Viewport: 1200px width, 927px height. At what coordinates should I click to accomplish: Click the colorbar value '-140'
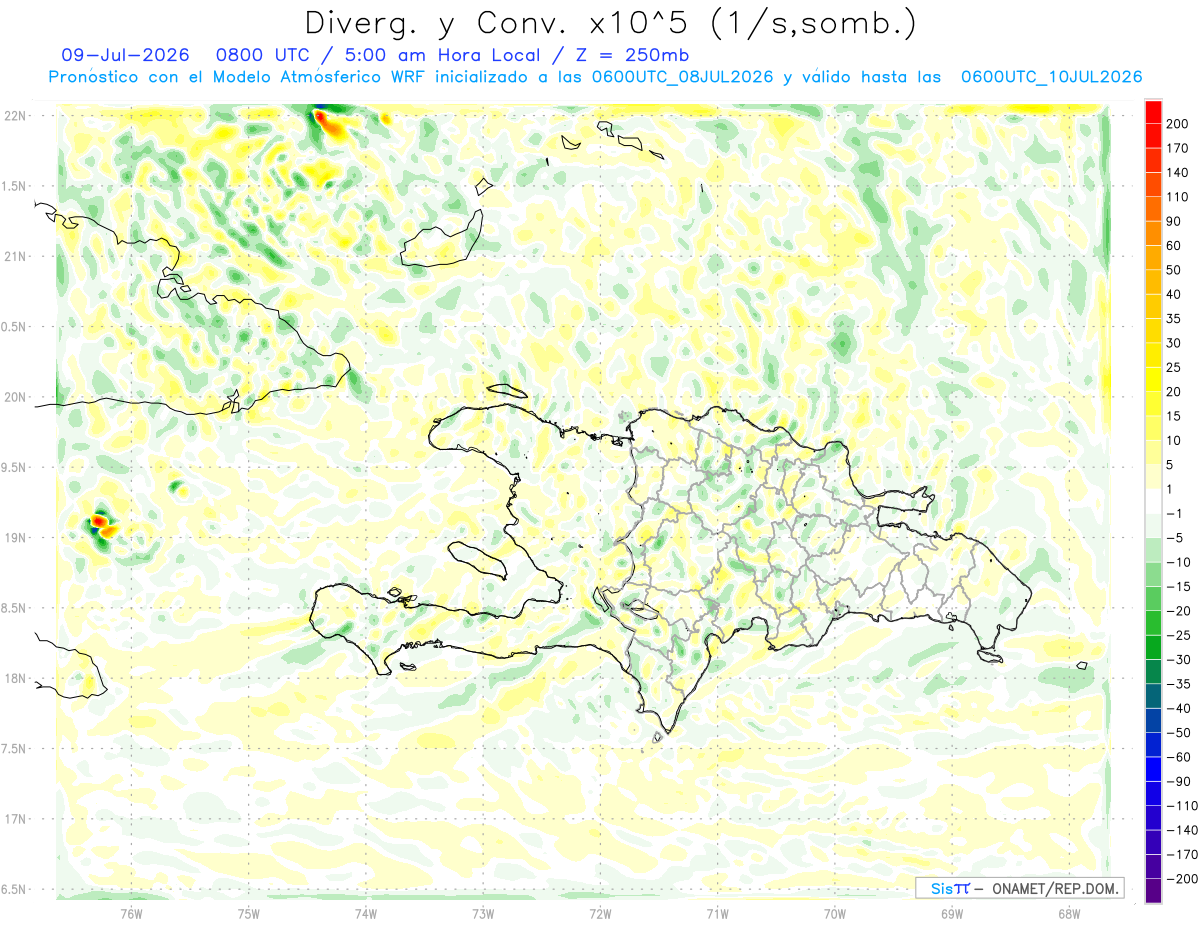1182,830
